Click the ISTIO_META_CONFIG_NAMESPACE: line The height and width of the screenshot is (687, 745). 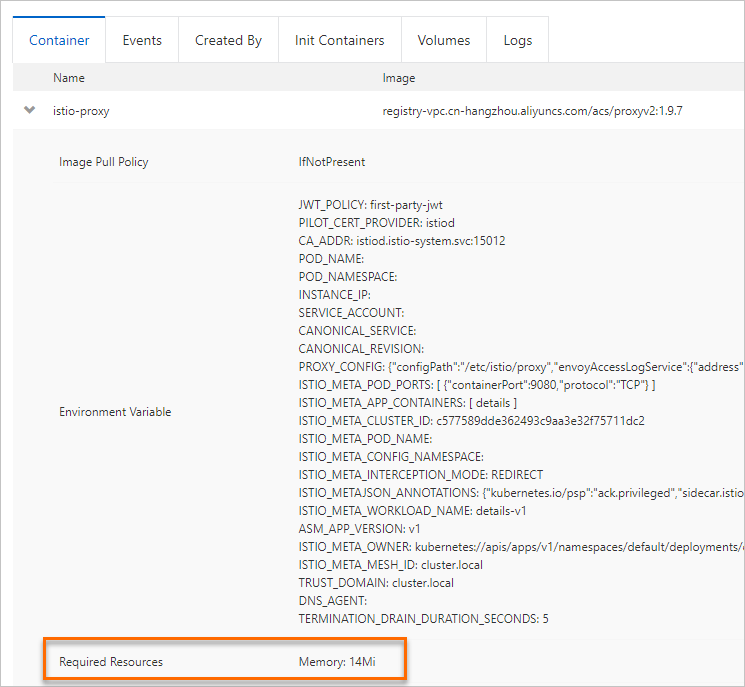pyautogui.click(x=391, y=457)
